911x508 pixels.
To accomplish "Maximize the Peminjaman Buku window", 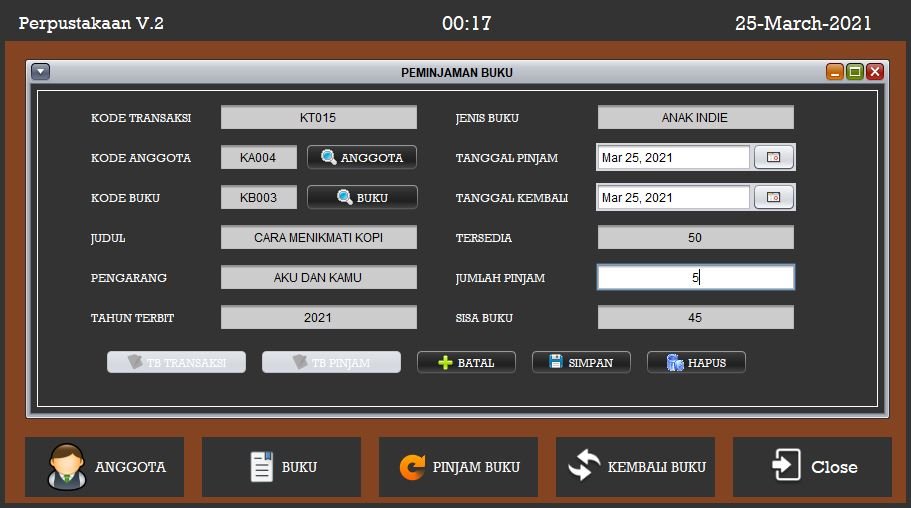I will pos(855,72).
